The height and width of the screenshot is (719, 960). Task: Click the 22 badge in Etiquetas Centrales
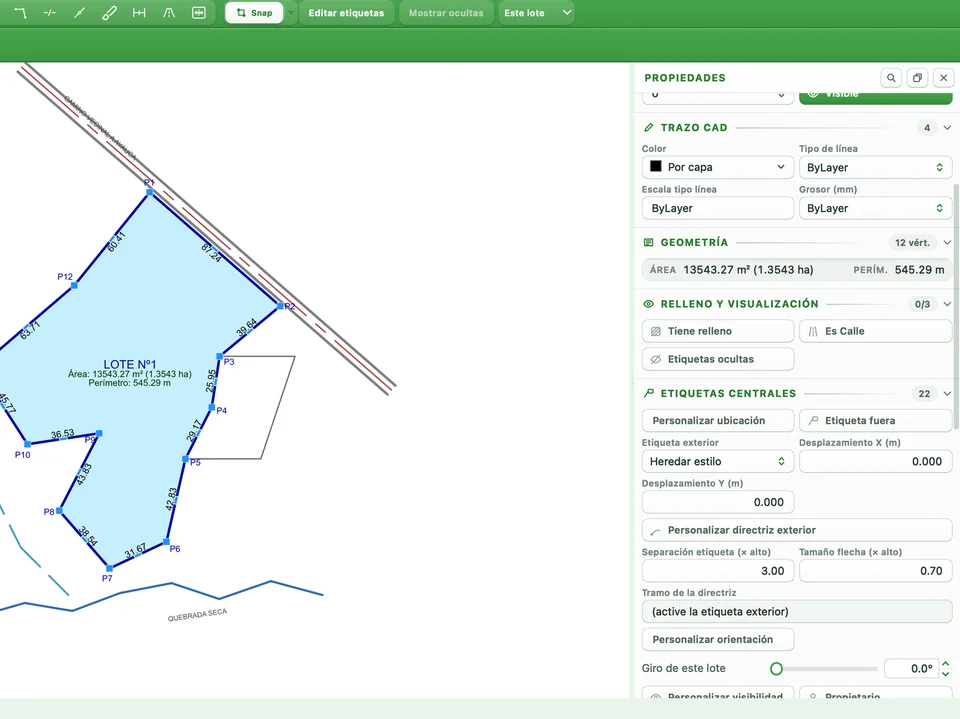[924, 394]
